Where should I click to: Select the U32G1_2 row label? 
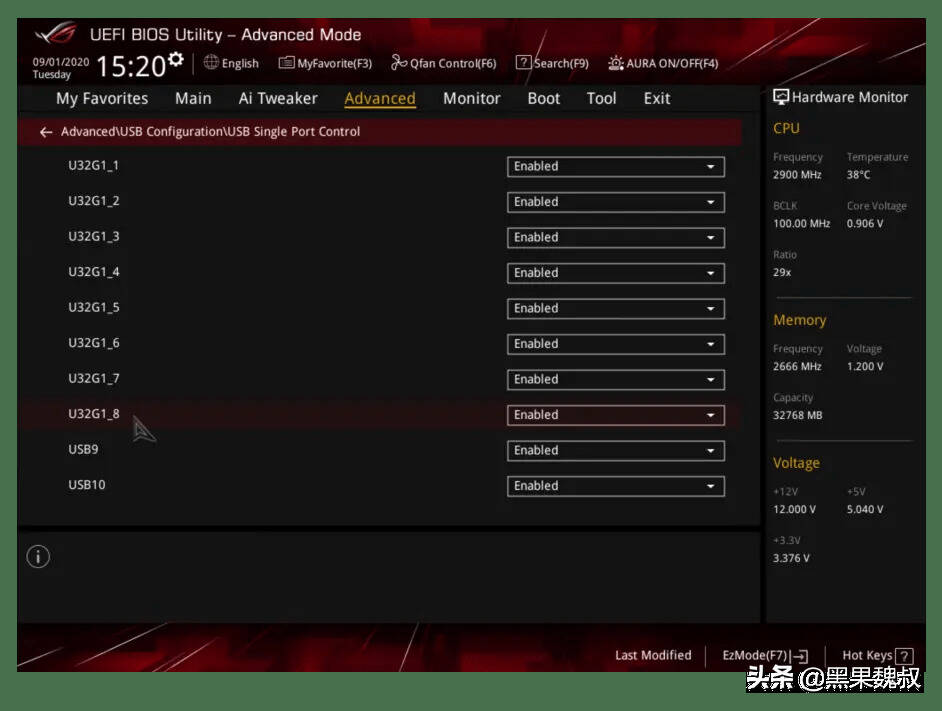tap(94, 201)
